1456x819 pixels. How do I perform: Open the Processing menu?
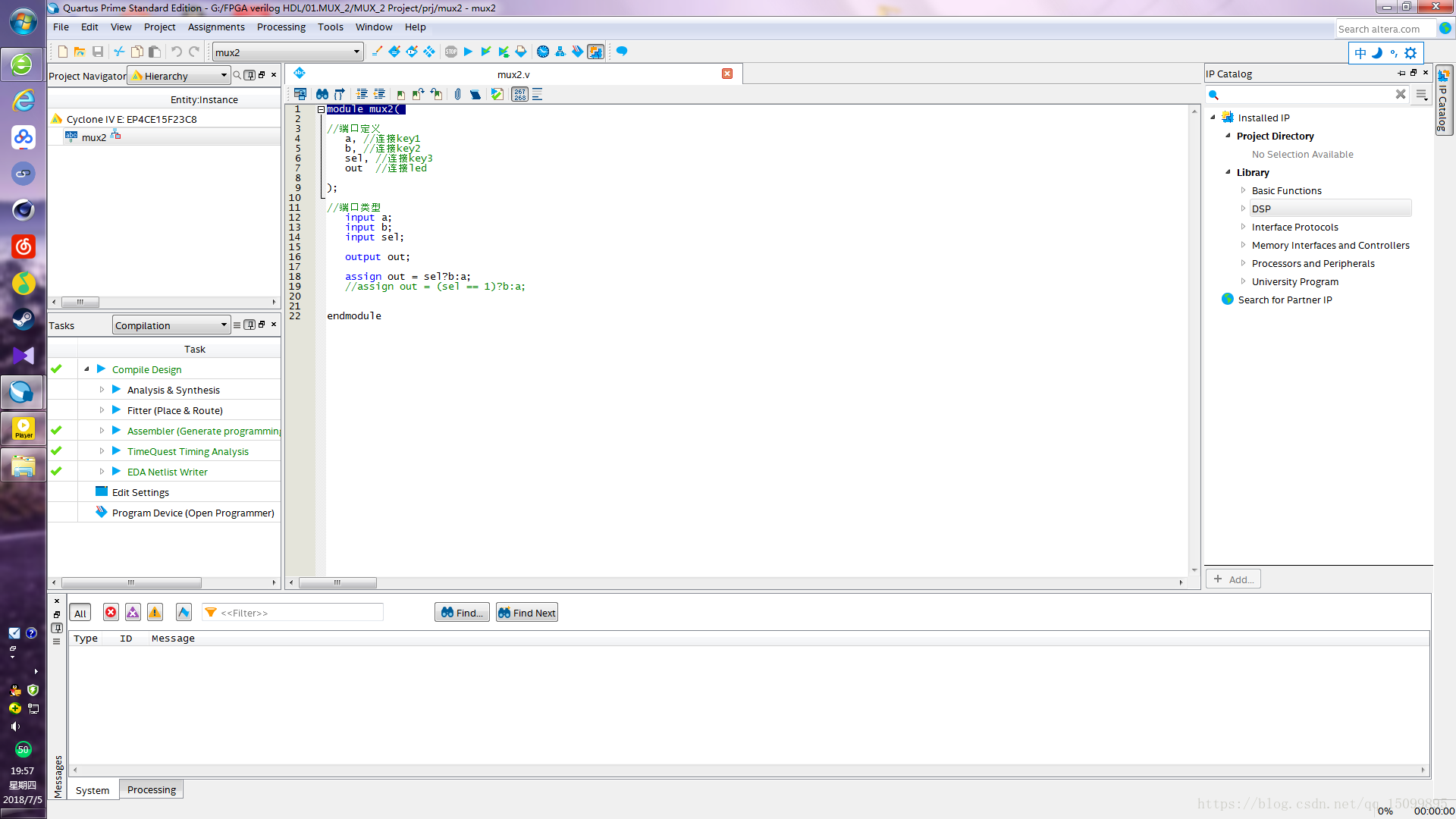(281, 27)
